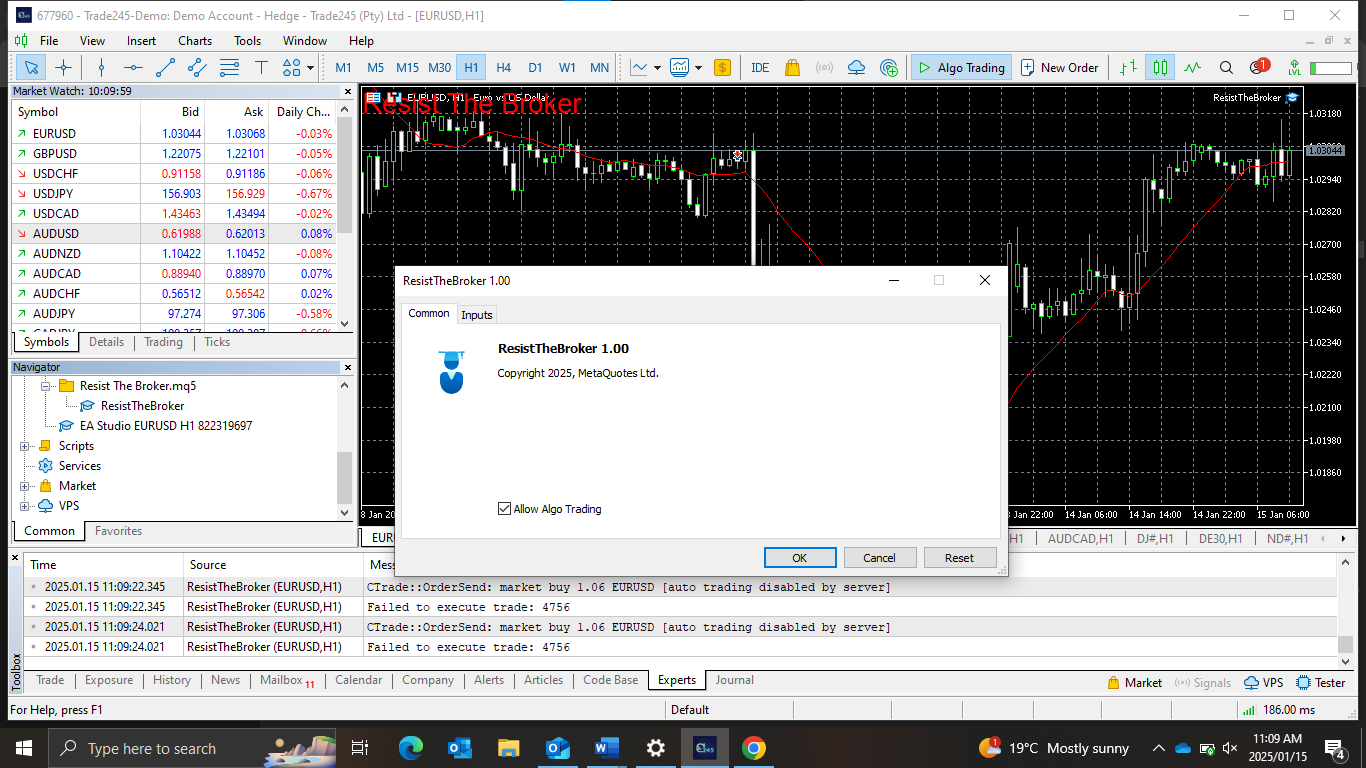Open the shapes objects dropdown arrow
Screen dimensions: 1366x768
(x=311, y=68)
